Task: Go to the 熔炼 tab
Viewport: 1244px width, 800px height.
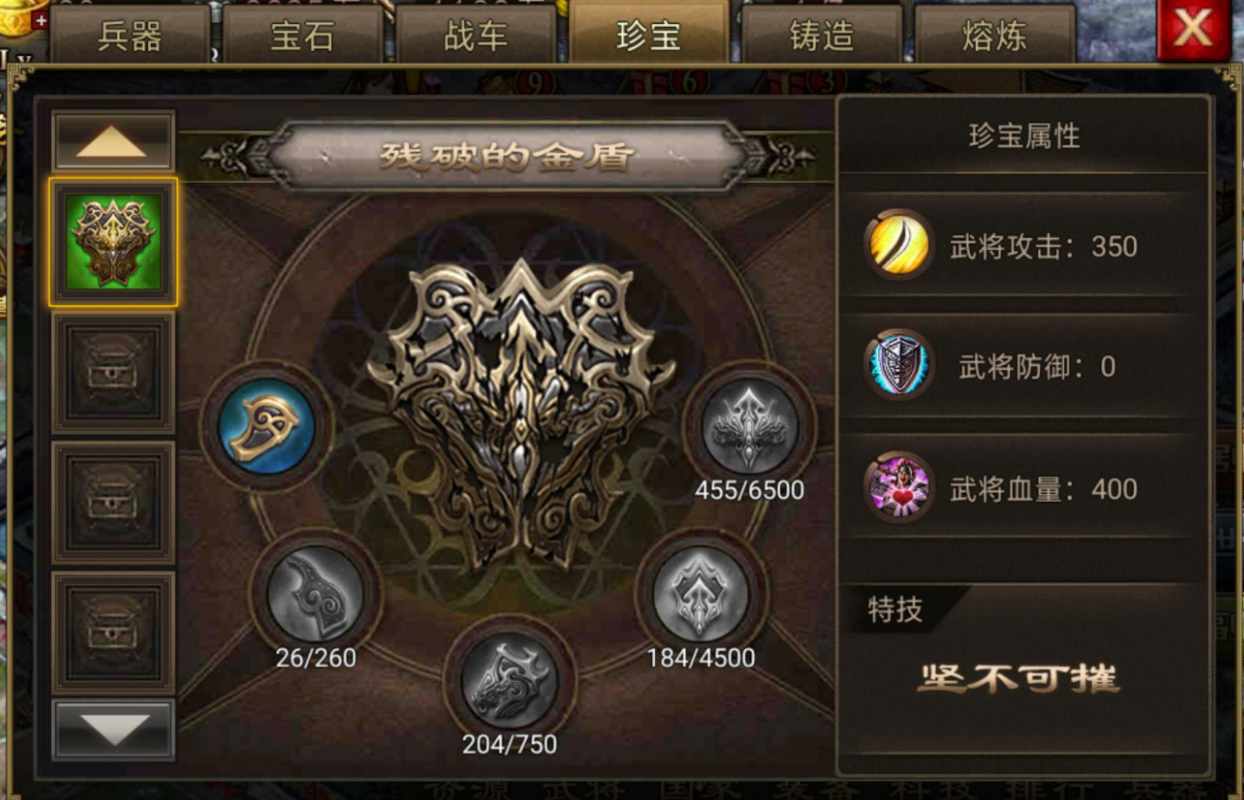Action: pyautogui.click(x=995, y=34)
